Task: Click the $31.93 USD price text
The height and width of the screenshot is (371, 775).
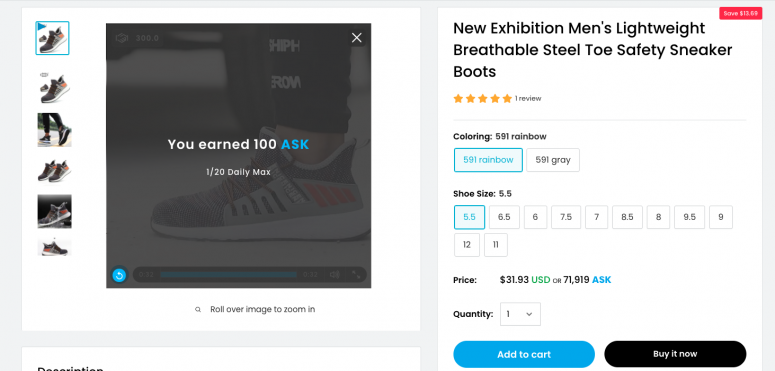Action: [525, 280]
